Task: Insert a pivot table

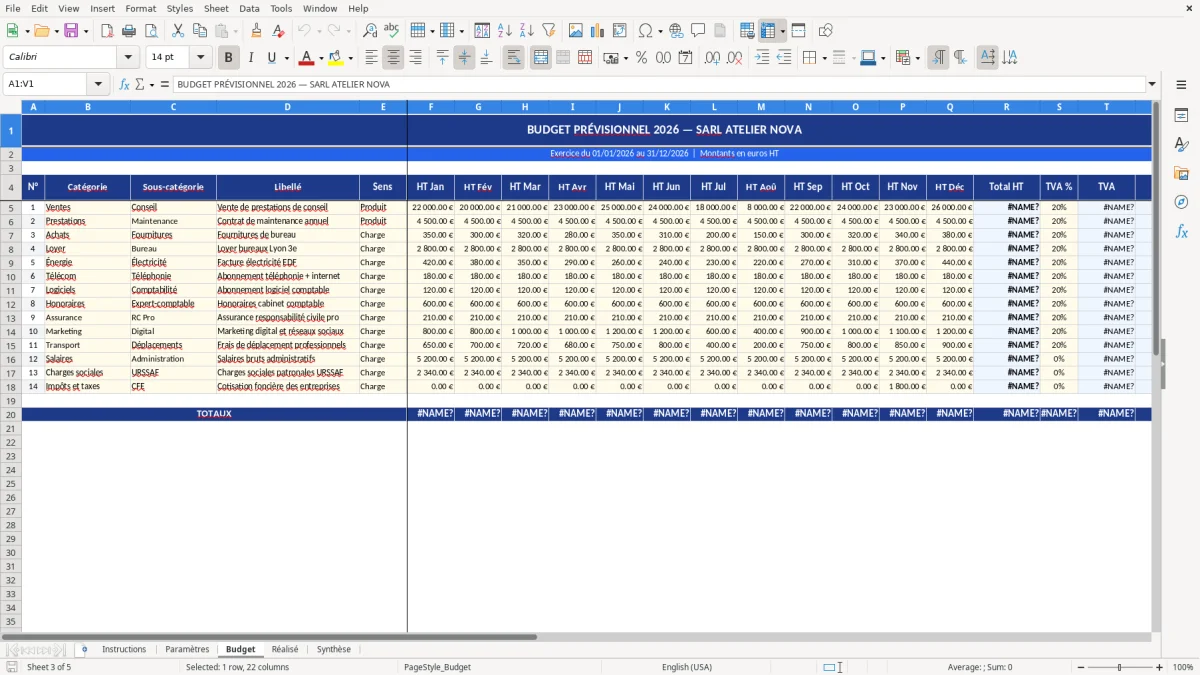Action: pos(620,31)
